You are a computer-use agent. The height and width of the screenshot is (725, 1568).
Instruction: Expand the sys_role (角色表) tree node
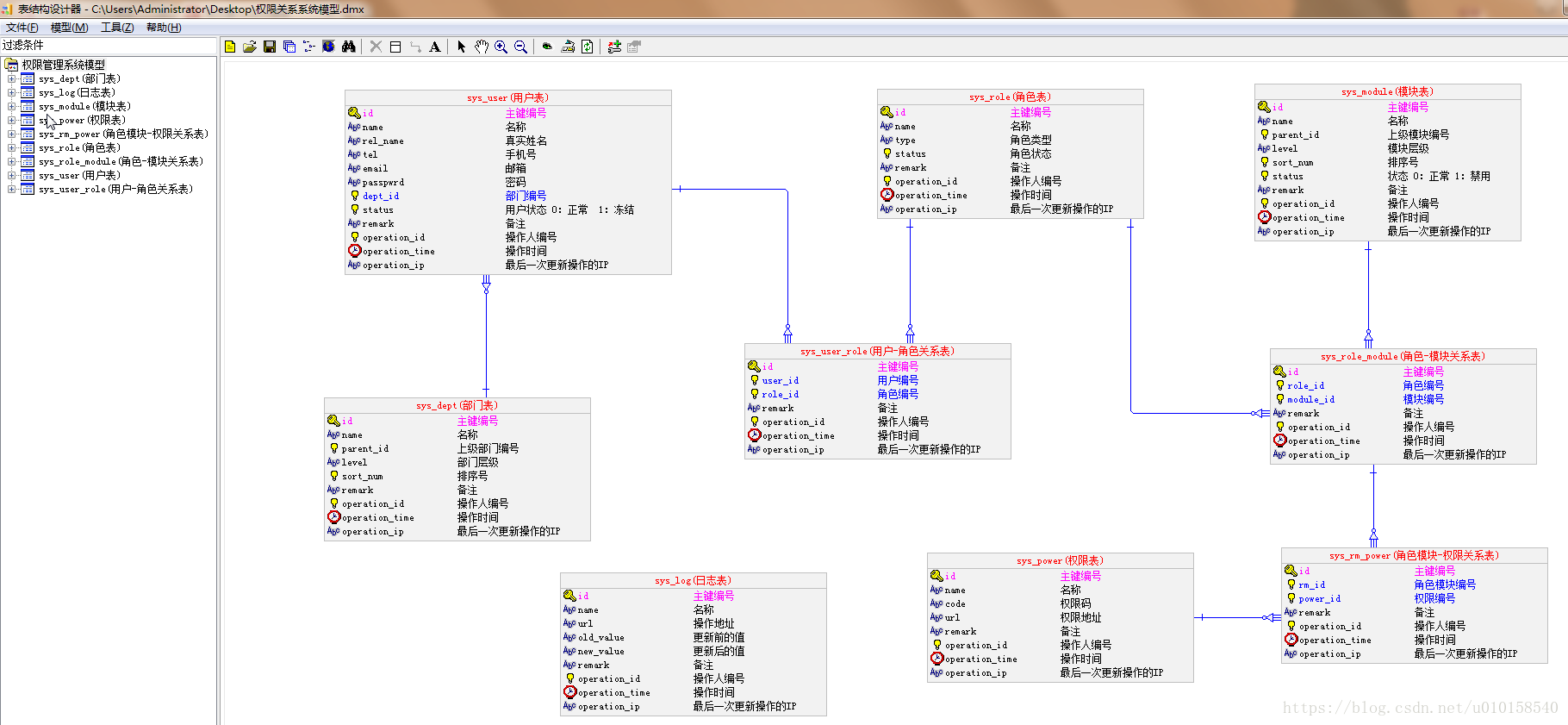pyautogui.click(x=12, y=147)
